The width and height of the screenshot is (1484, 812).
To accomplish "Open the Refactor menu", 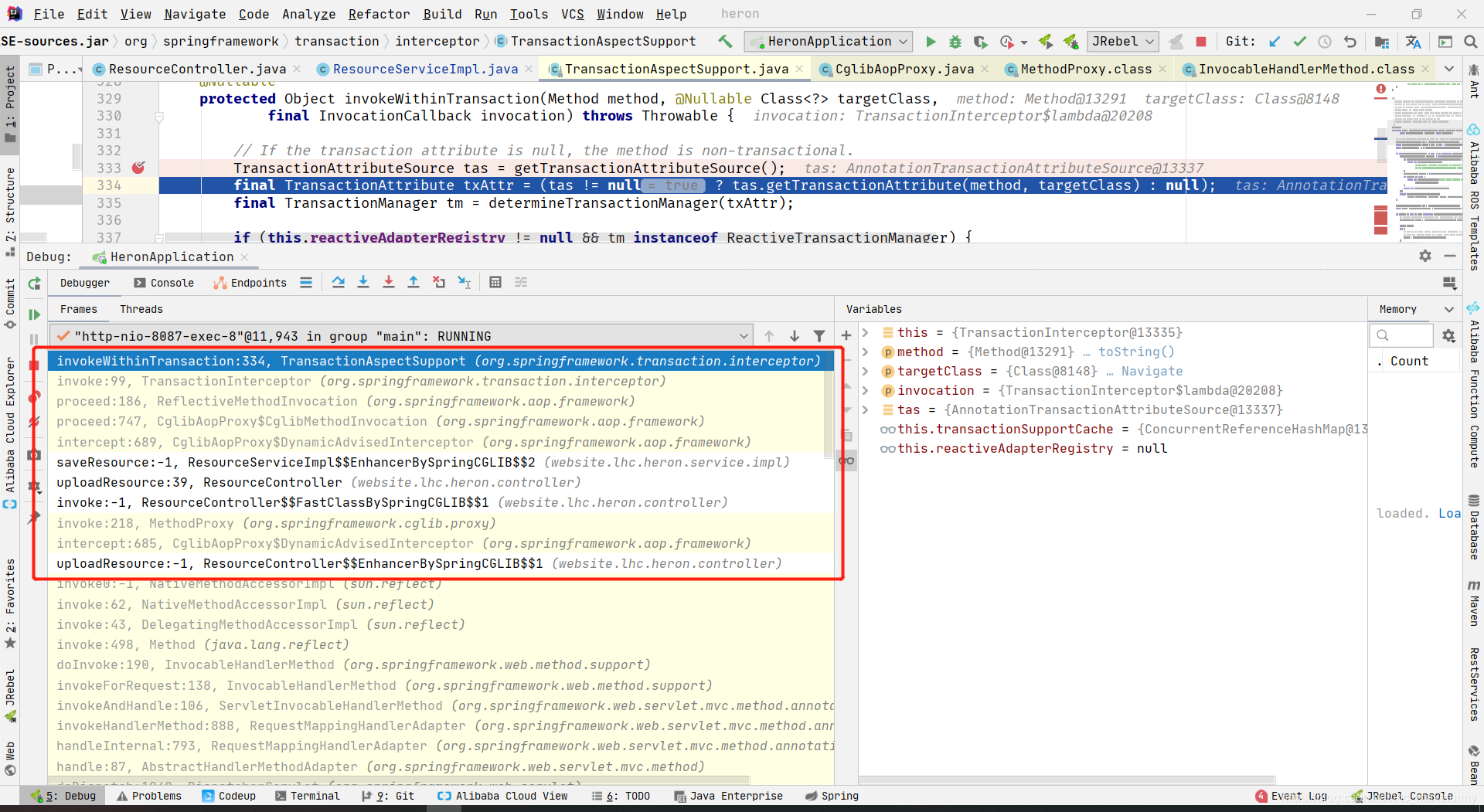I will [379, 14].
